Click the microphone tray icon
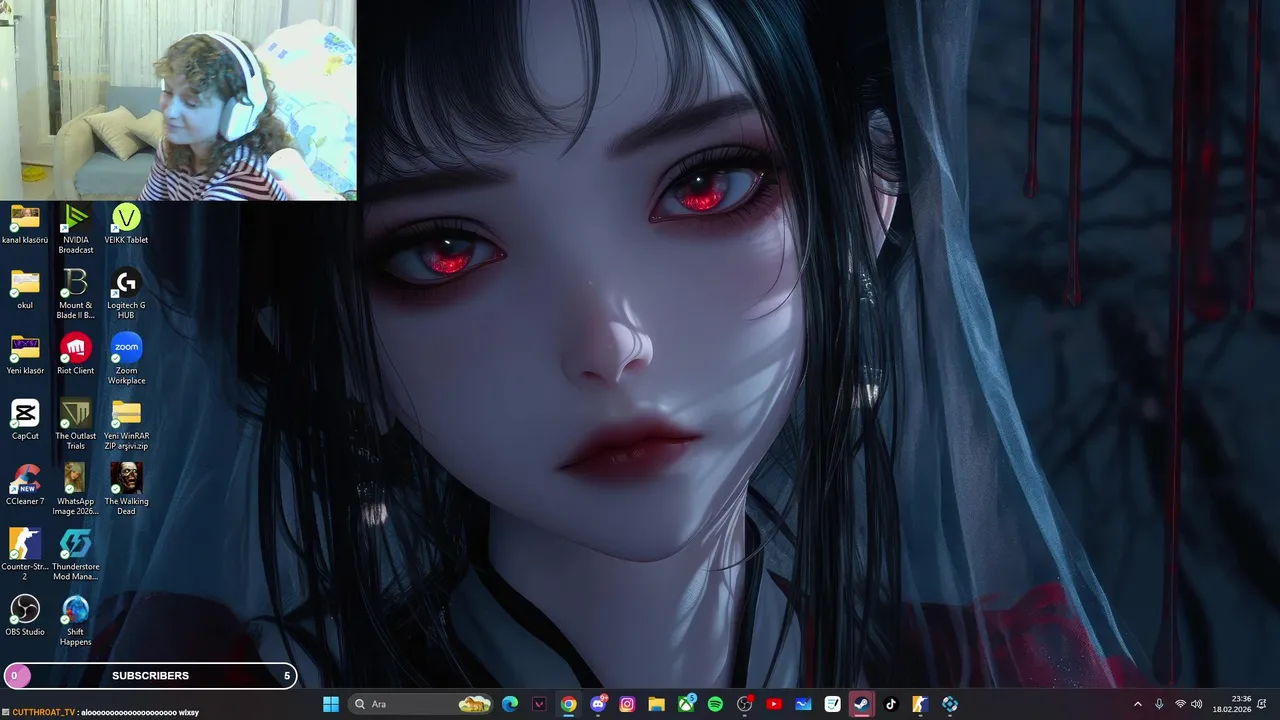 (x=1159, y=704)
